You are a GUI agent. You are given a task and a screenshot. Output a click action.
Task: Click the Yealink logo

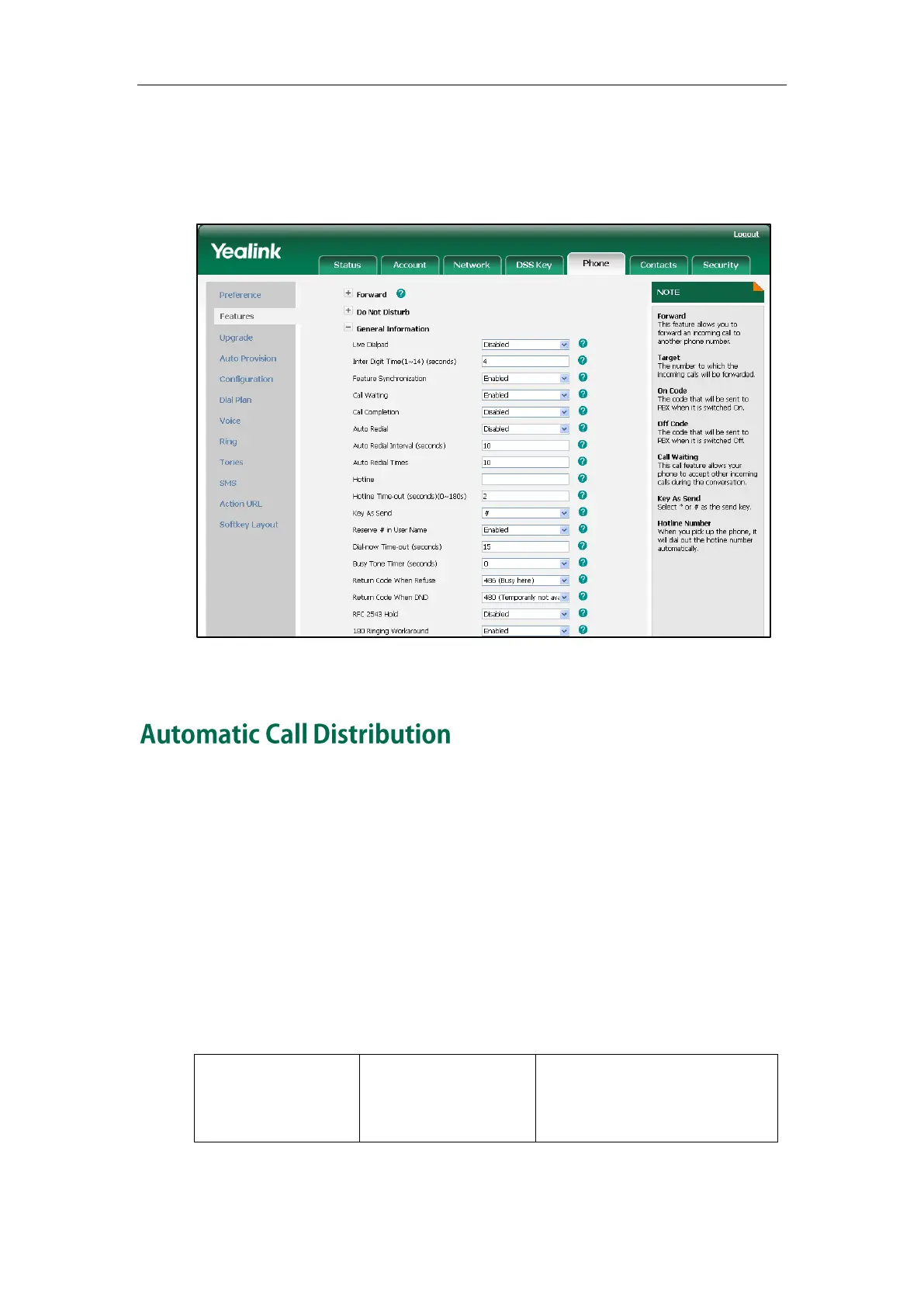click(x=246, y=251)
